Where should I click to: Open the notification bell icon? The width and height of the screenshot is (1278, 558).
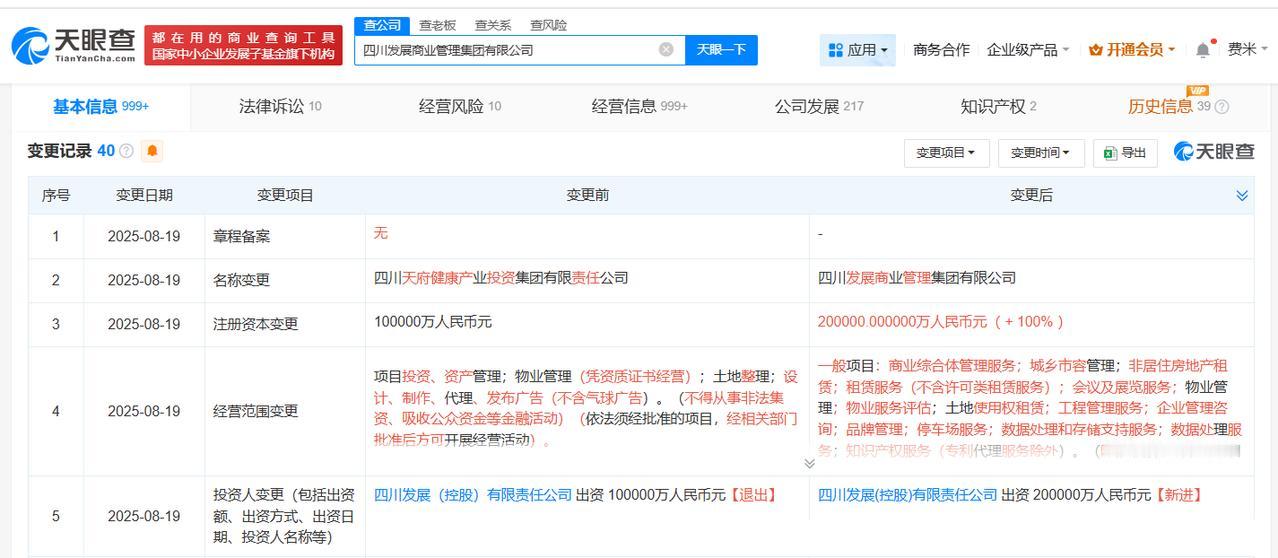[x=1203, y=49]
